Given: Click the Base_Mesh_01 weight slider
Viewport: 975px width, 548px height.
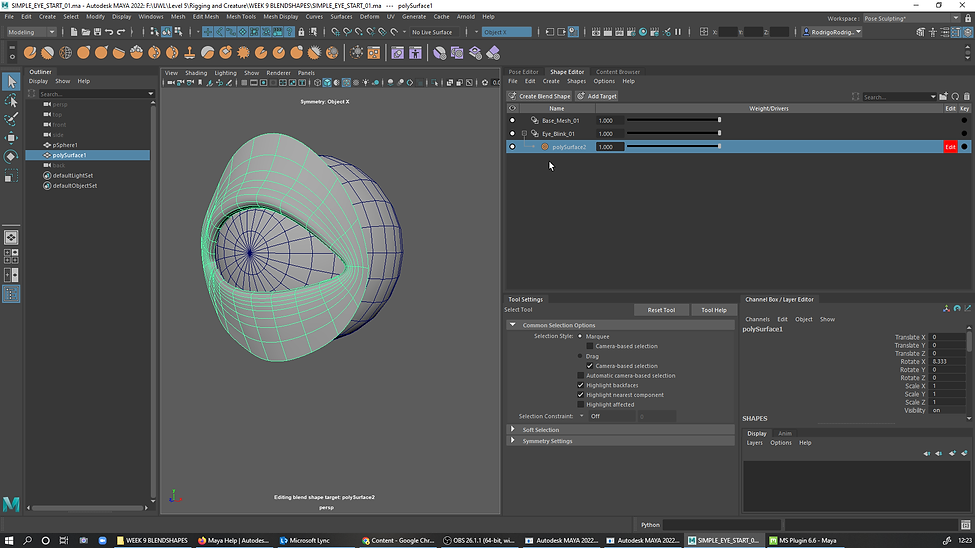Looking at the screenshot, I should (x=673, y=120).
